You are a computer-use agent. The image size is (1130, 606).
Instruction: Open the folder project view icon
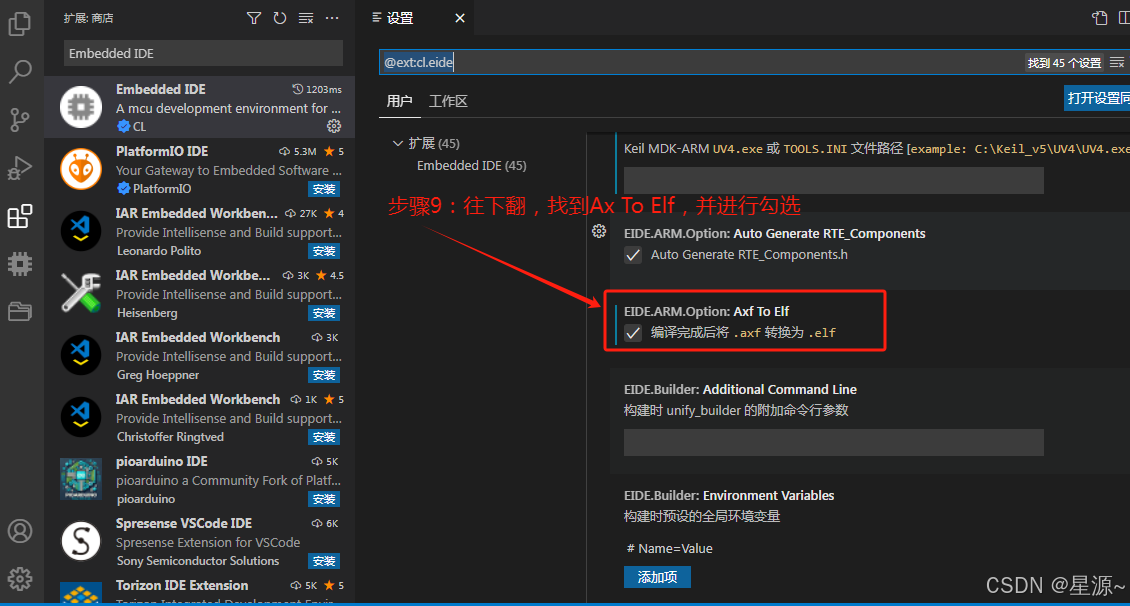[x=19, y=311]
